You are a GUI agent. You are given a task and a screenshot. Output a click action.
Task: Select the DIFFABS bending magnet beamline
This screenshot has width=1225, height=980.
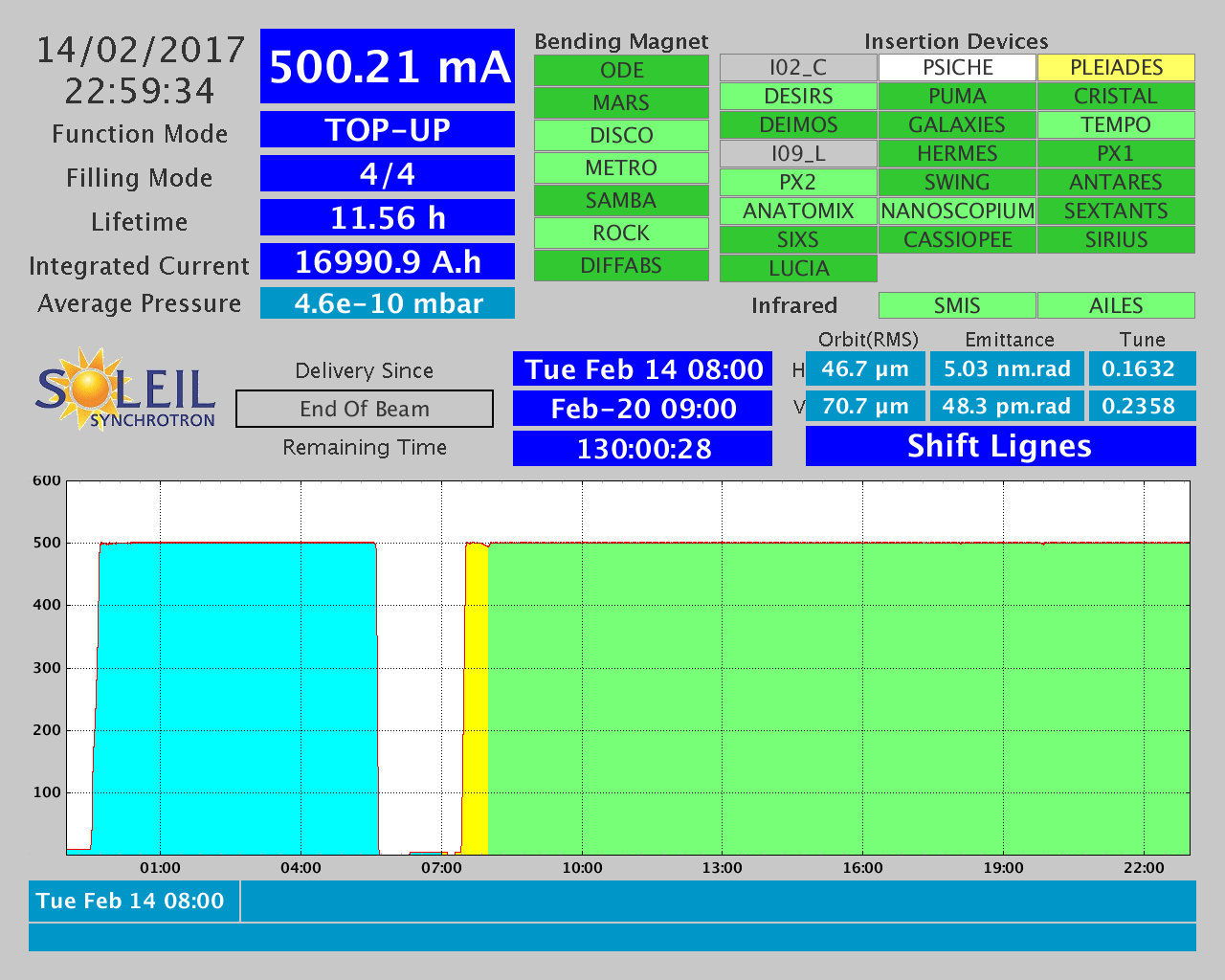621,266
